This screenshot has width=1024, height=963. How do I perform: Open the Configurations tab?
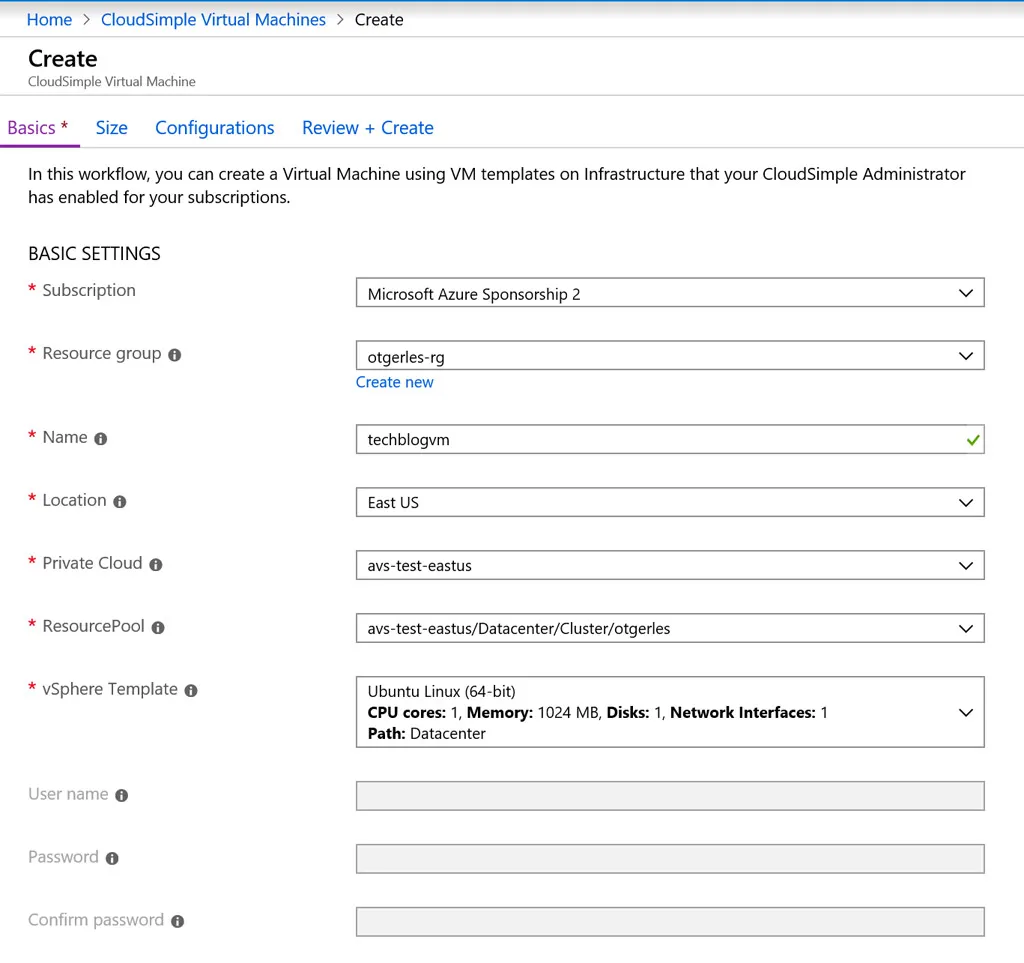(x=214, y=128)
